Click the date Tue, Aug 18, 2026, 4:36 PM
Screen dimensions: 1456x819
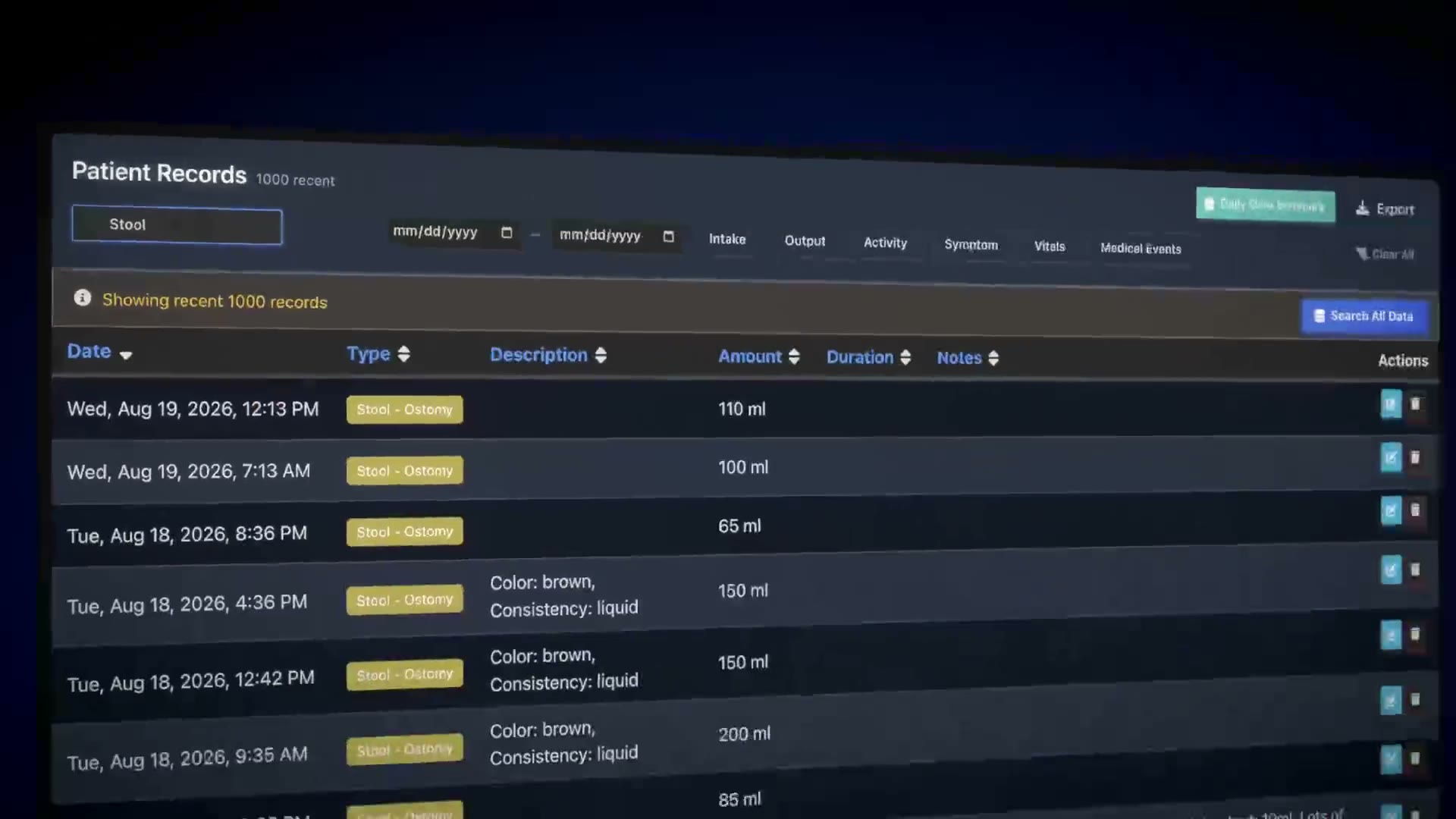187,604
